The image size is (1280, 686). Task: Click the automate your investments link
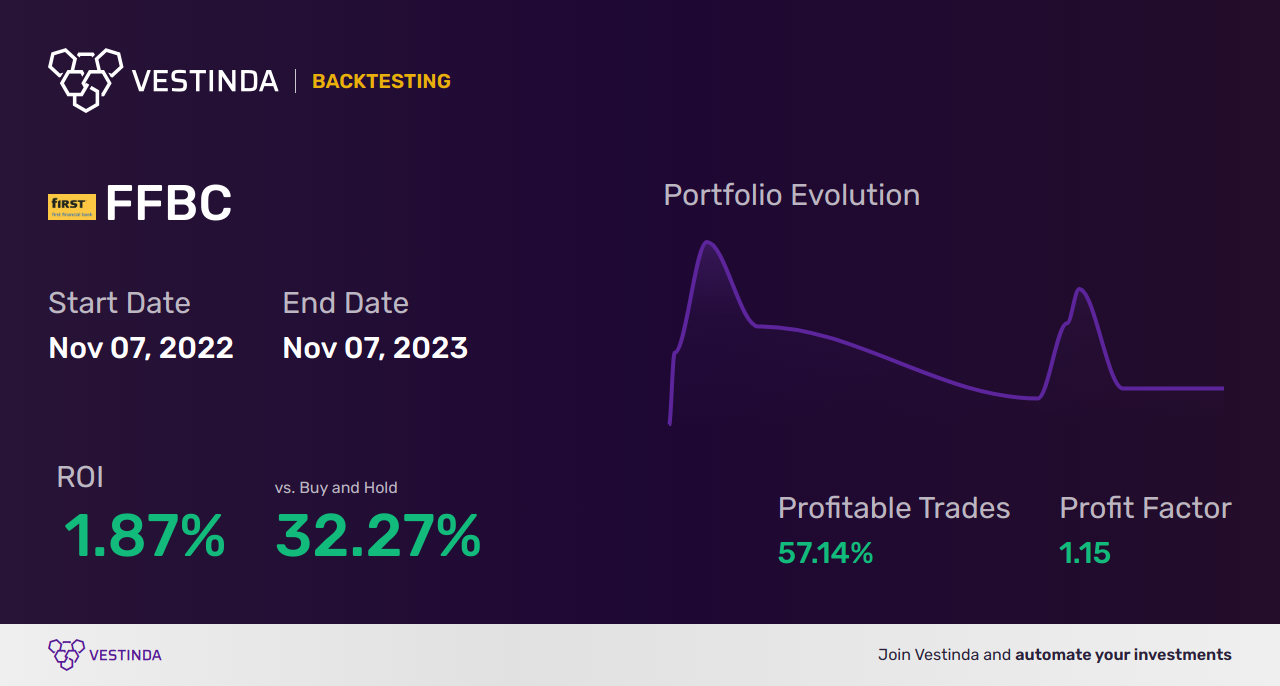click(1123, 655)
